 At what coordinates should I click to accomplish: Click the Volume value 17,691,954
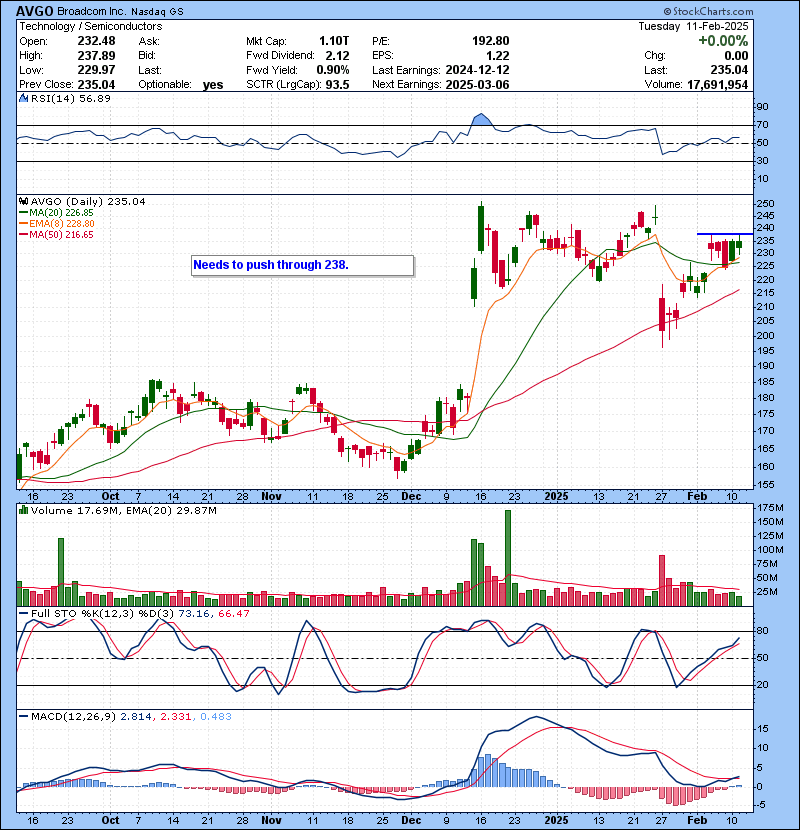pyautogui.click(x=717, y=85)
